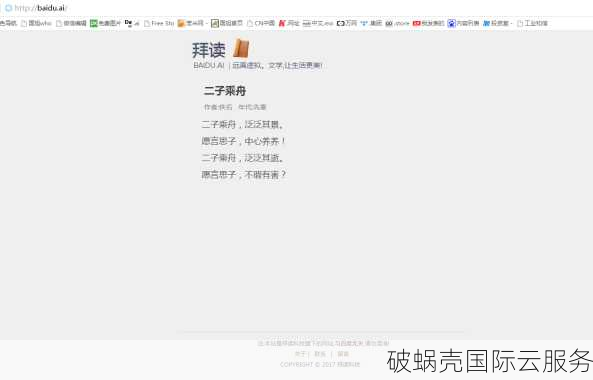Screen dimensions: 593x380
Task: Open the 工业和信 bookmark
Action: 532,23
